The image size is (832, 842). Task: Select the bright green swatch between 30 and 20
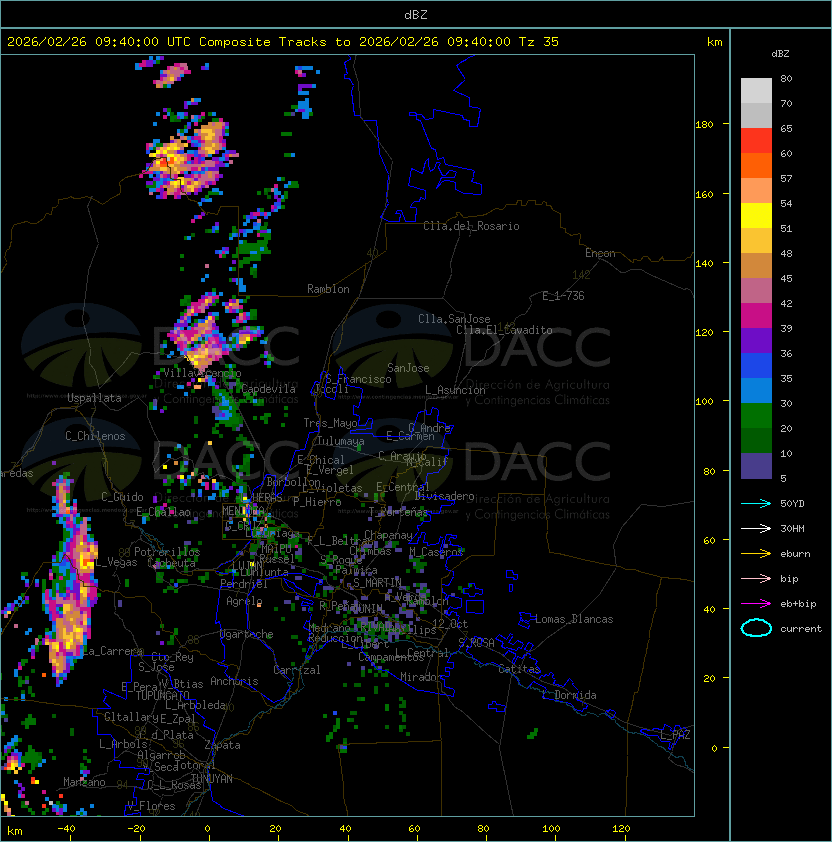pyautogui.click(x=756, y=416)
